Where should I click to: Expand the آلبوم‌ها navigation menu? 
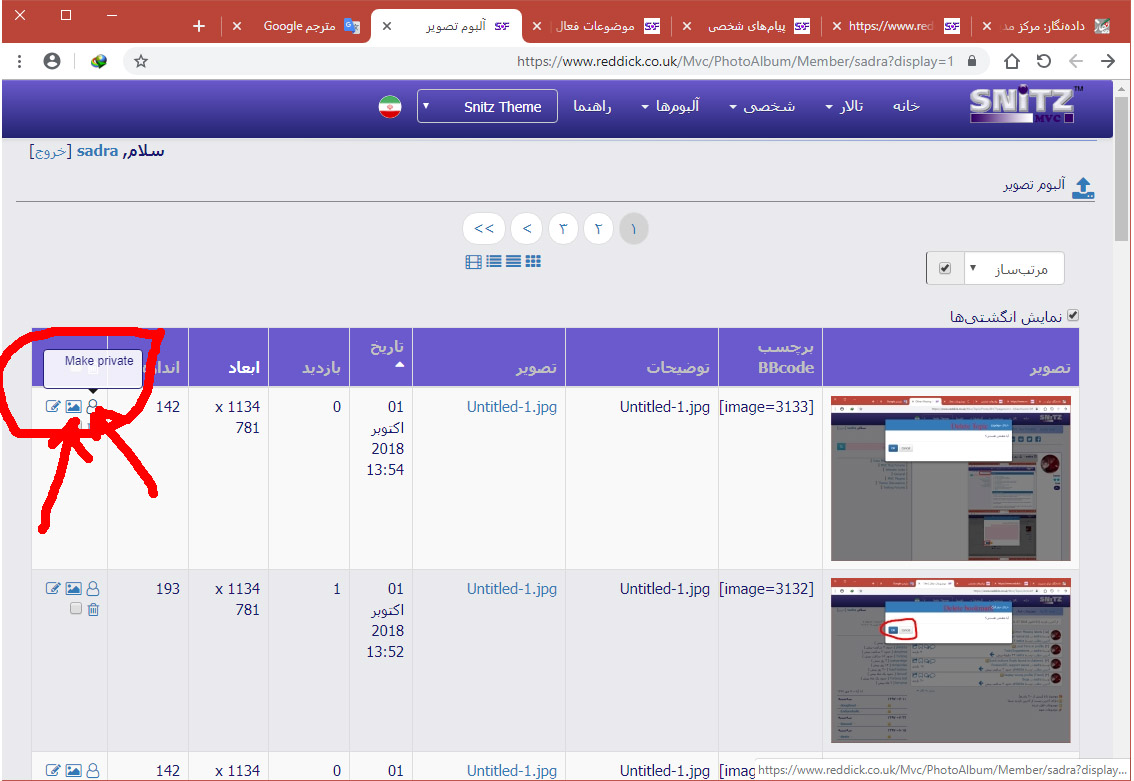click(670, 107)
